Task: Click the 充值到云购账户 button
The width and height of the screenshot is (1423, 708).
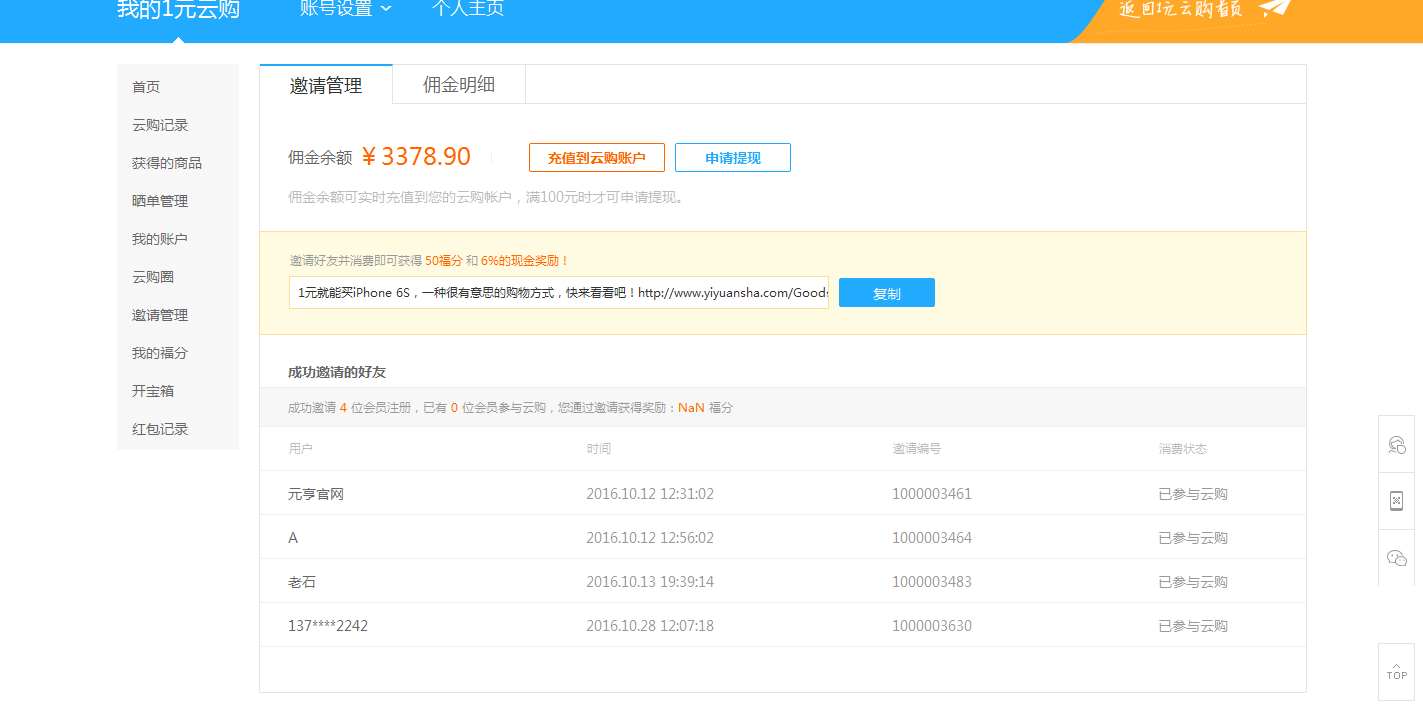Action: pos(596,158)
